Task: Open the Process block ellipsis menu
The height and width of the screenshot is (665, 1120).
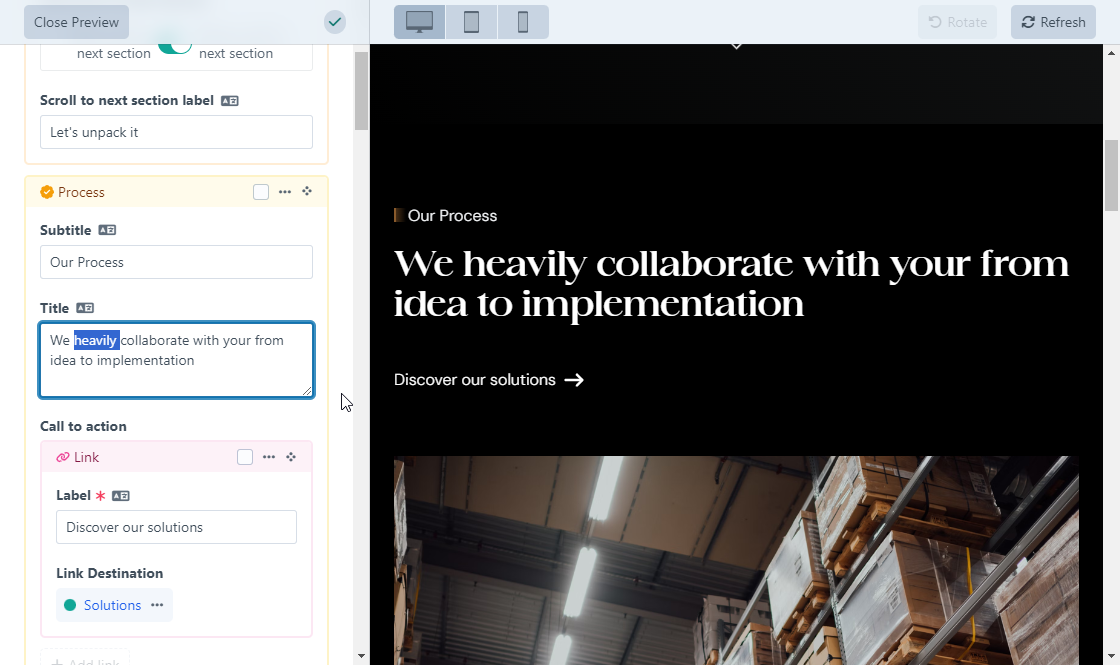Action: point(285,192)
